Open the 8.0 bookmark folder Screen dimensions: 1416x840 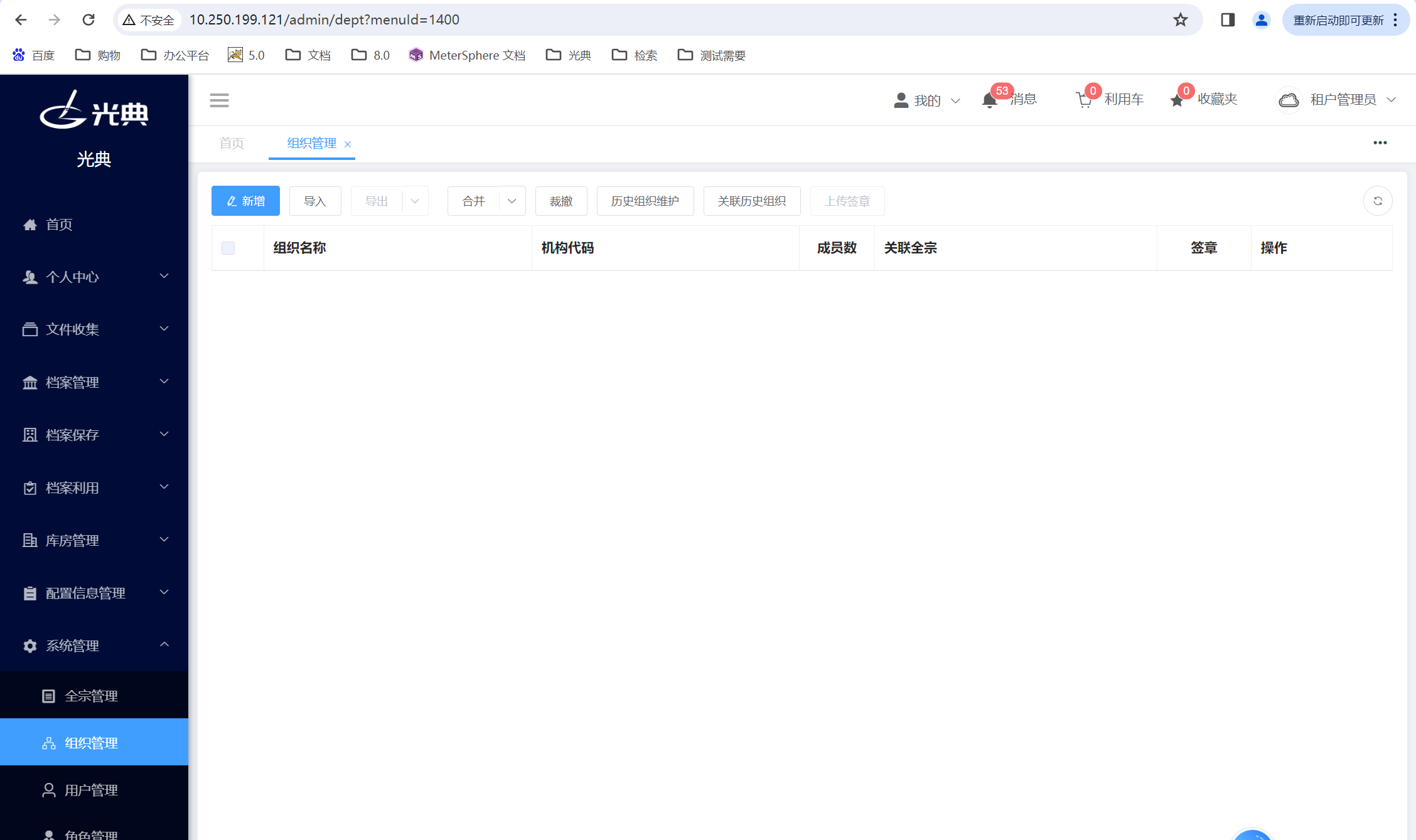pyautogui.click(x=370, y=55)
